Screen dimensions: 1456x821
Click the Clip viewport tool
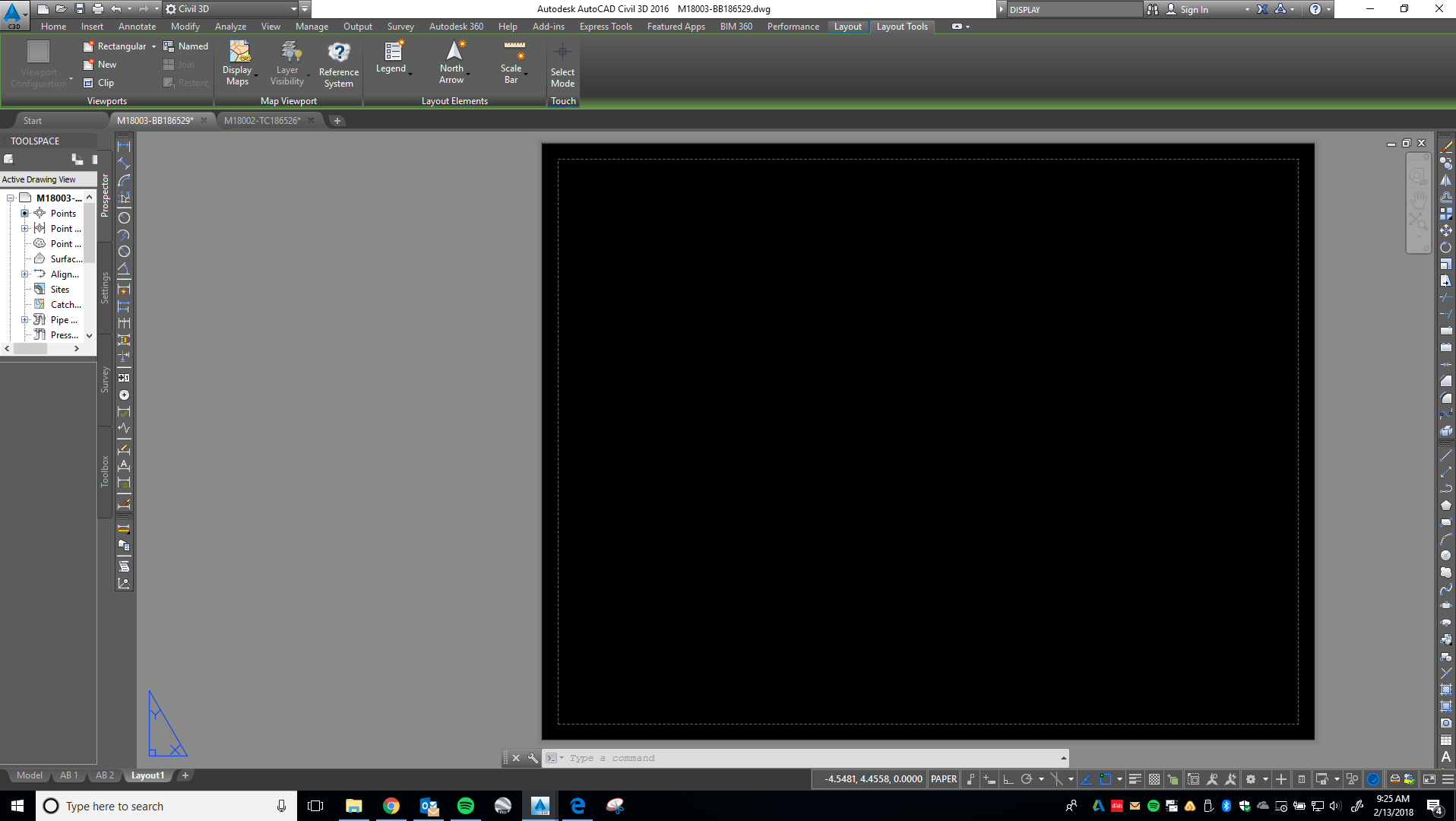click(99, 83)
